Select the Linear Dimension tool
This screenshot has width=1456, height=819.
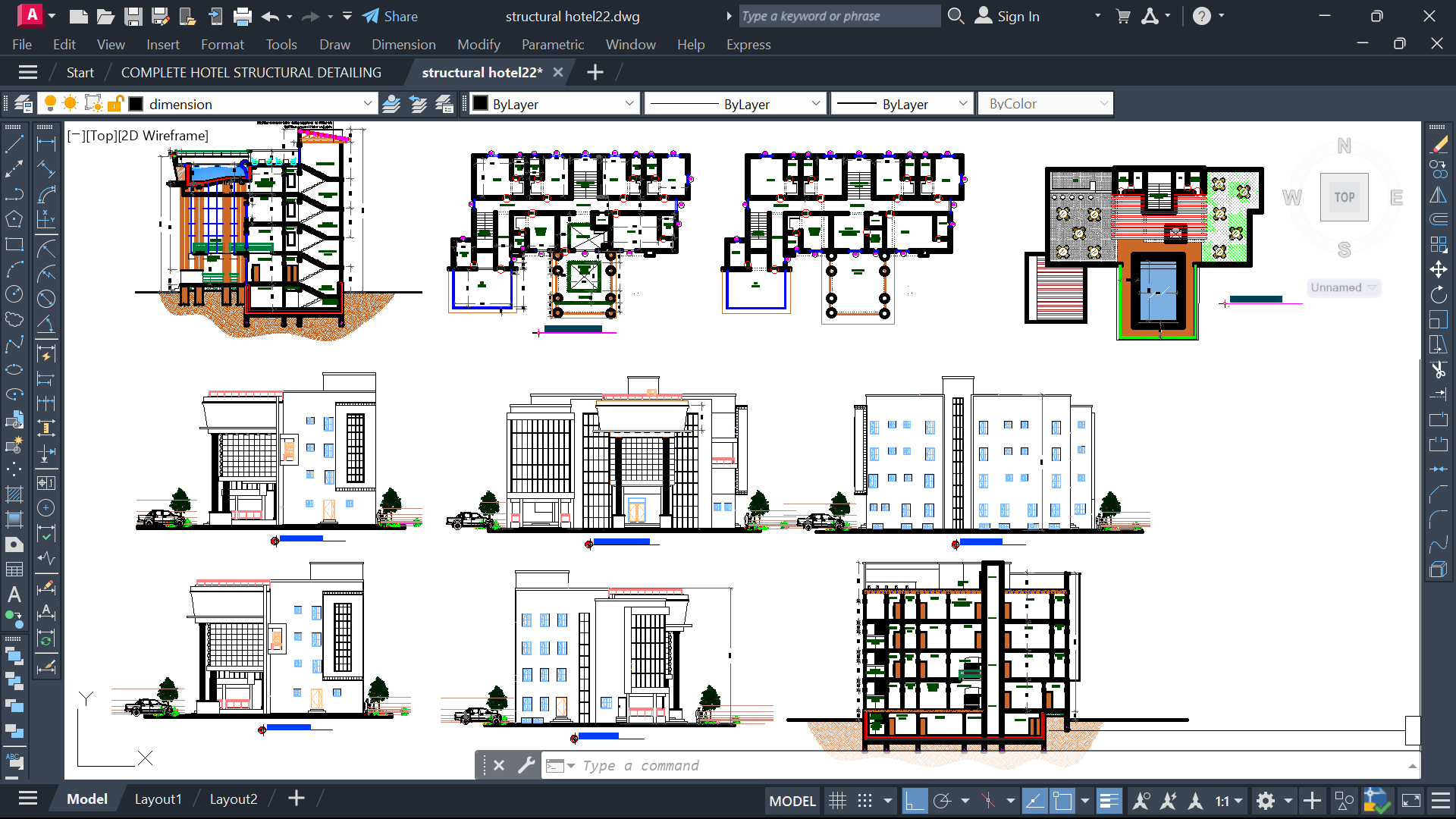click(x=45, y=144)
